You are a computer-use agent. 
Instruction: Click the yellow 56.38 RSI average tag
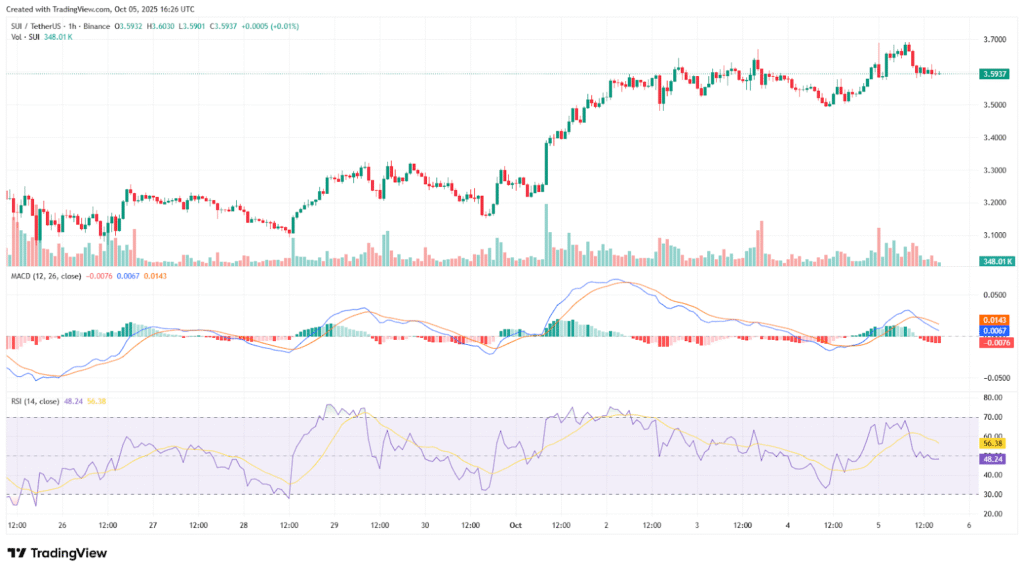995,443
